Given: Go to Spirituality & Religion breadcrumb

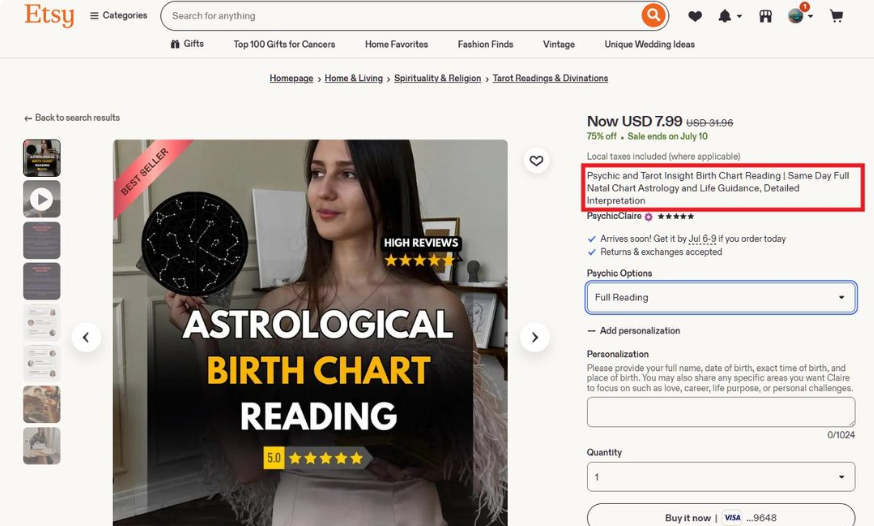Looking at the screenshot, I should (438, 78).
